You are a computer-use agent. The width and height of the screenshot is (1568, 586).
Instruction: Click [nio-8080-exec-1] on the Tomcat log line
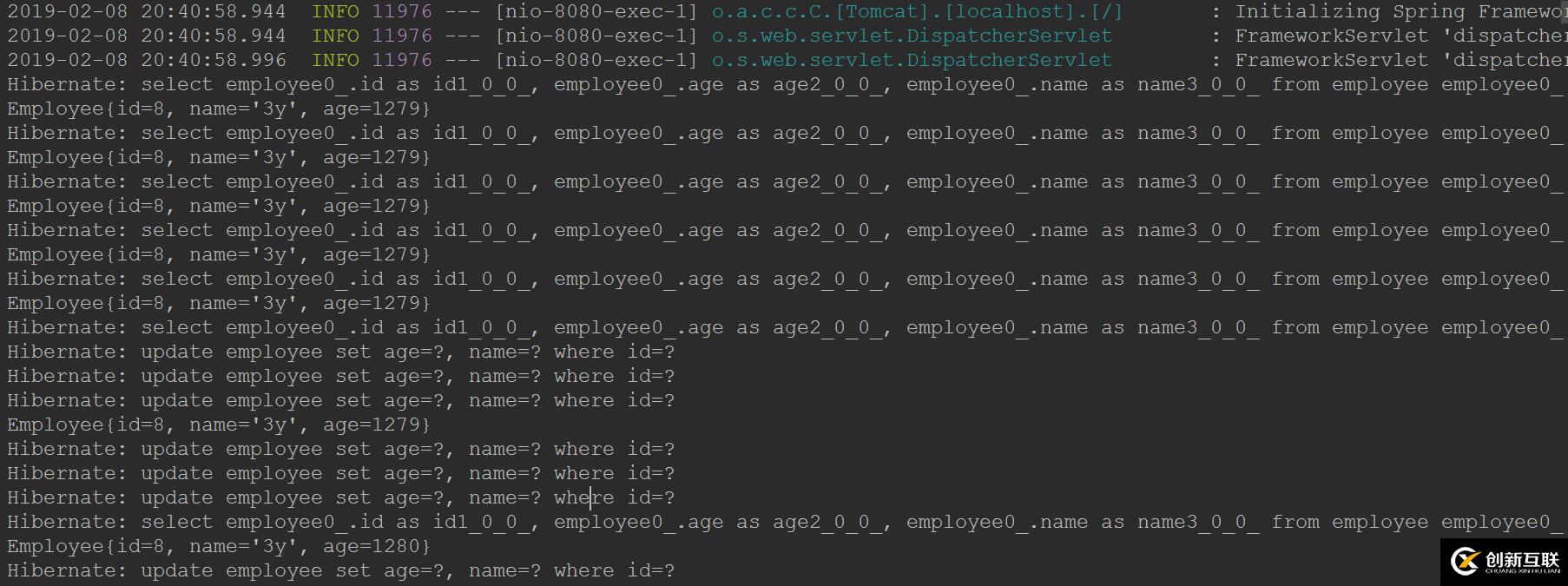coord(596,11)
